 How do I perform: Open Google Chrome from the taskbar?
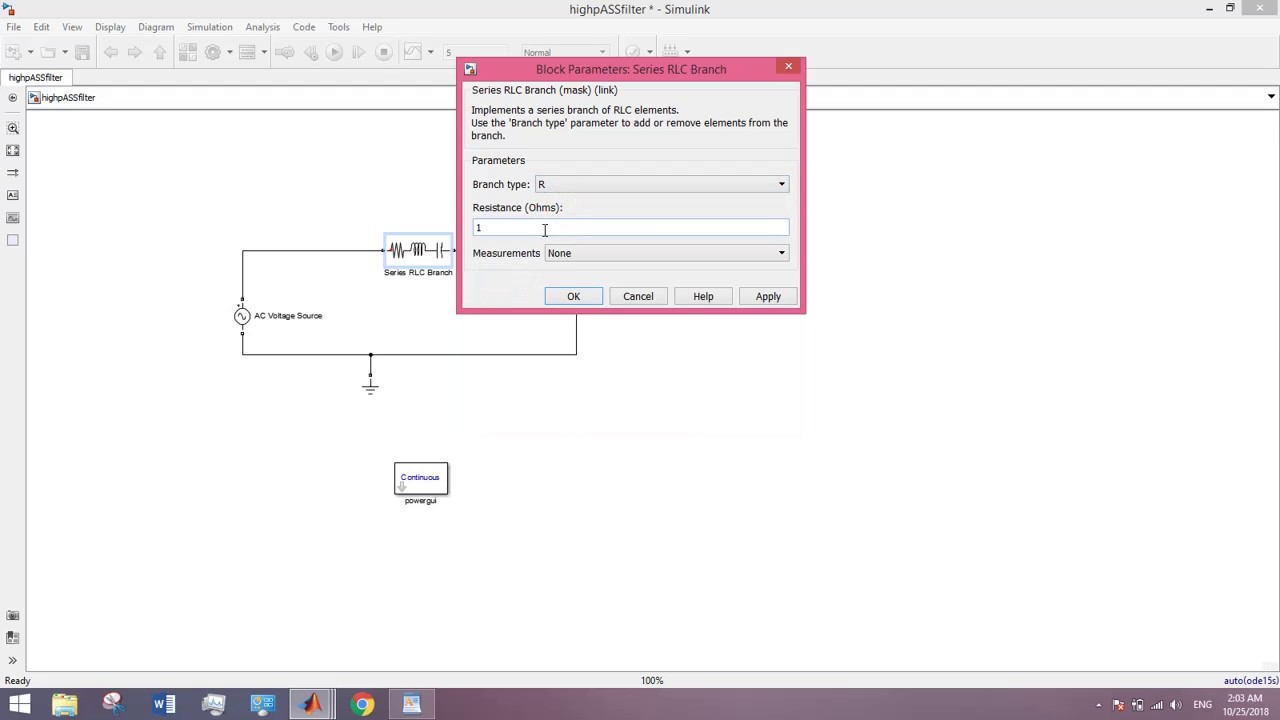click(362, 704)
